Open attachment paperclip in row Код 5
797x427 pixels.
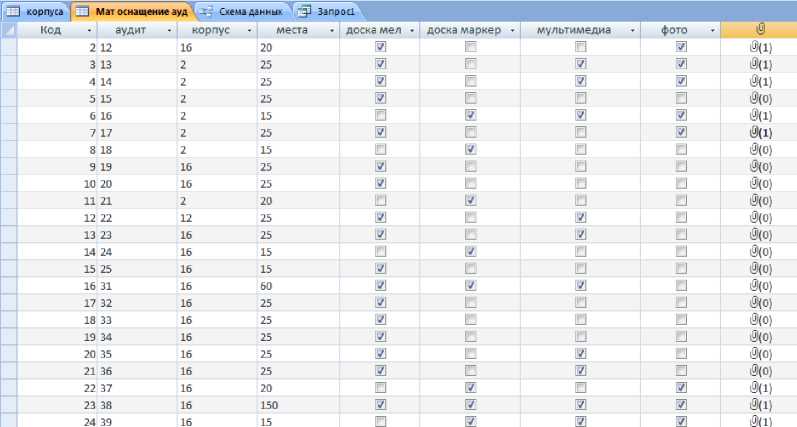pyautogui.click(x=761, y=99)
